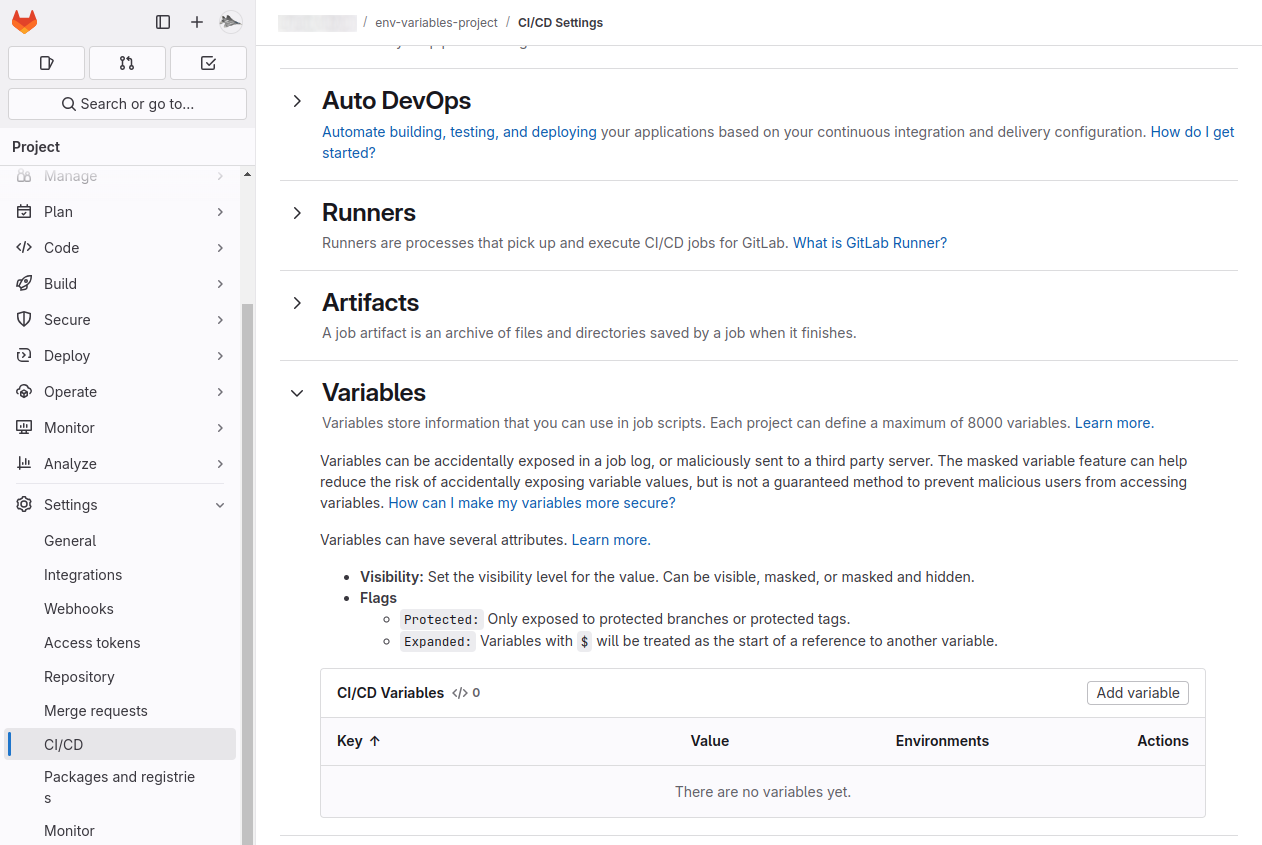
Task: Open assigned issues shortcut
Action: pos(46,63)
